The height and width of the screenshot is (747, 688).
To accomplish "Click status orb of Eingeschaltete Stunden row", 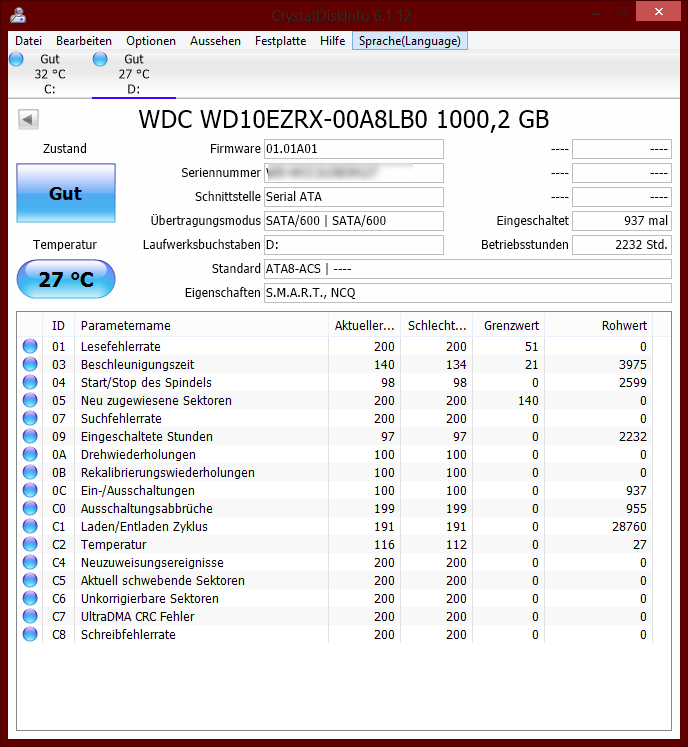I will [30, 436].
